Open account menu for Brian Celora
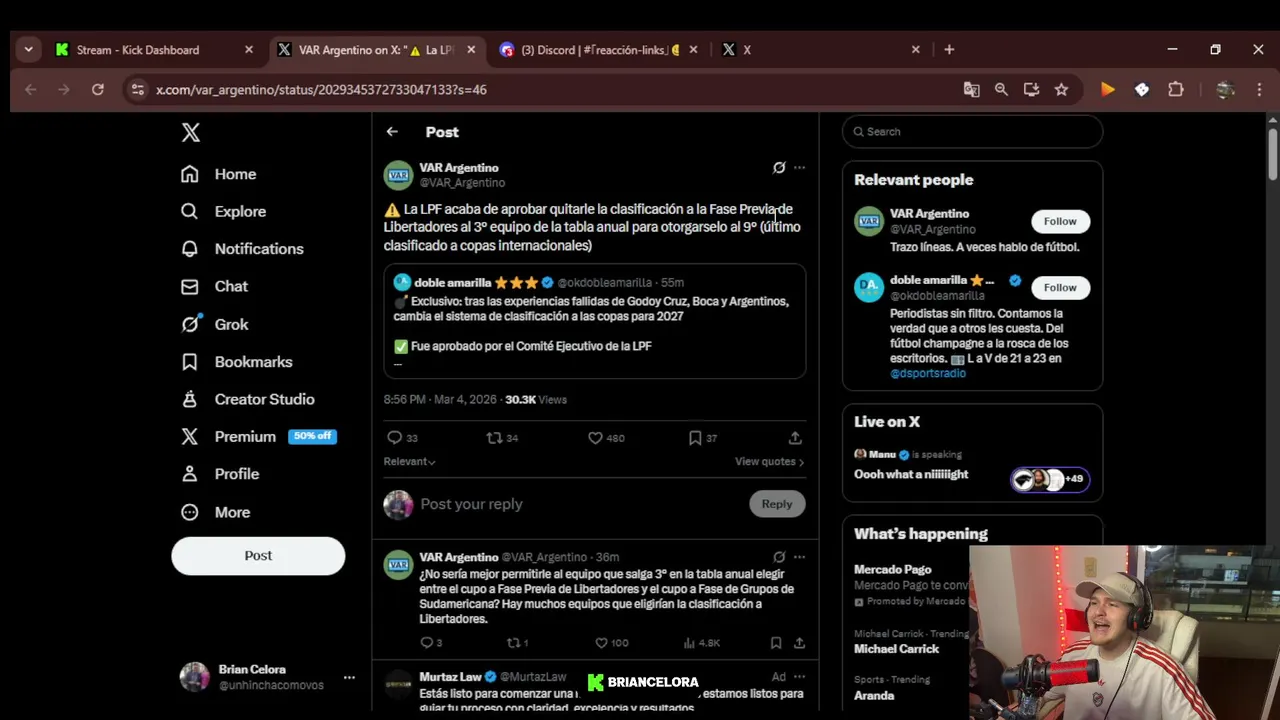 [266, 677]
